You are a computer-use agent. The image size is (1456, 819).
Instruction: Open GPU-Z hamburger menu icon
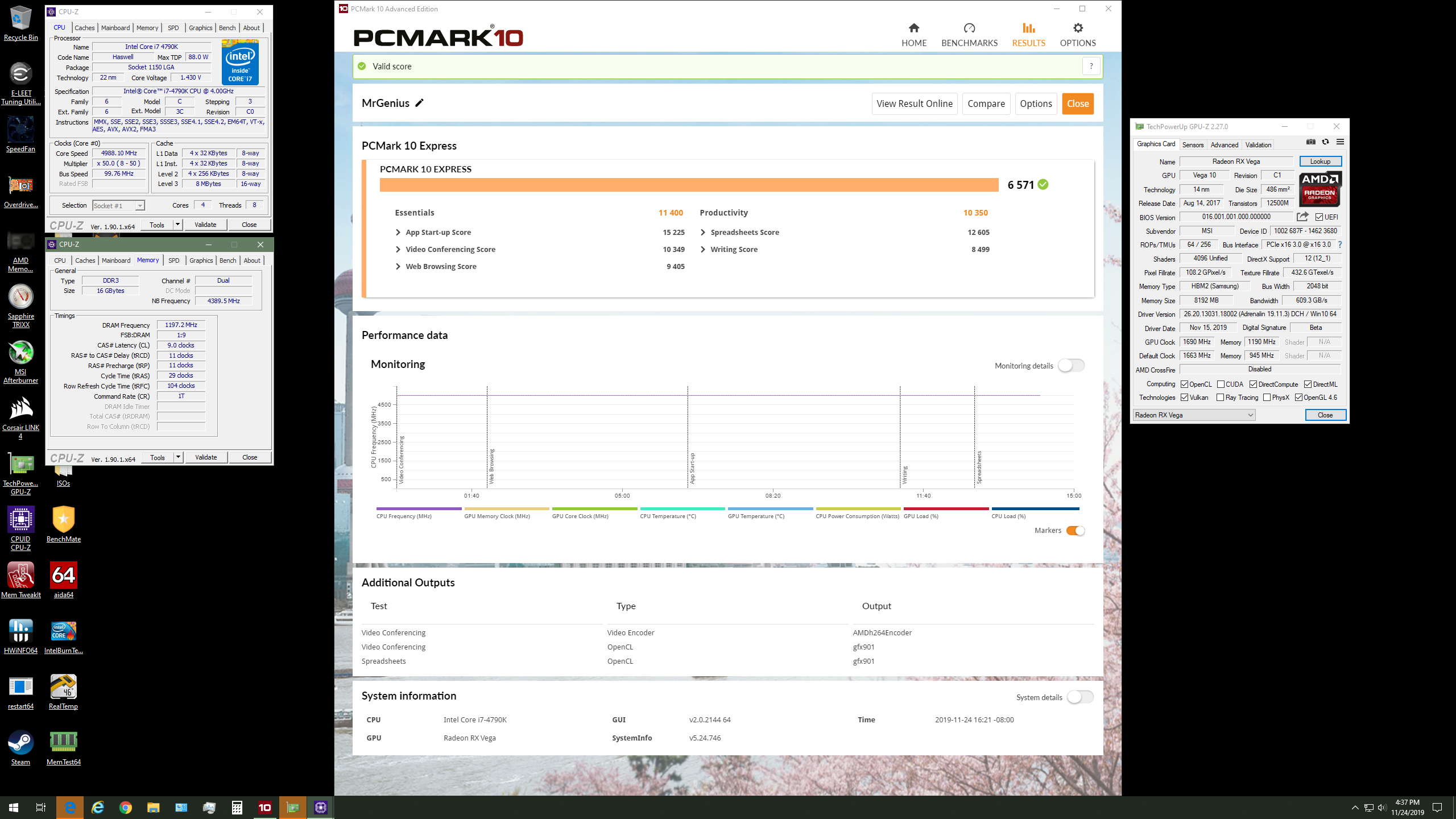(x=1340, y=142)
